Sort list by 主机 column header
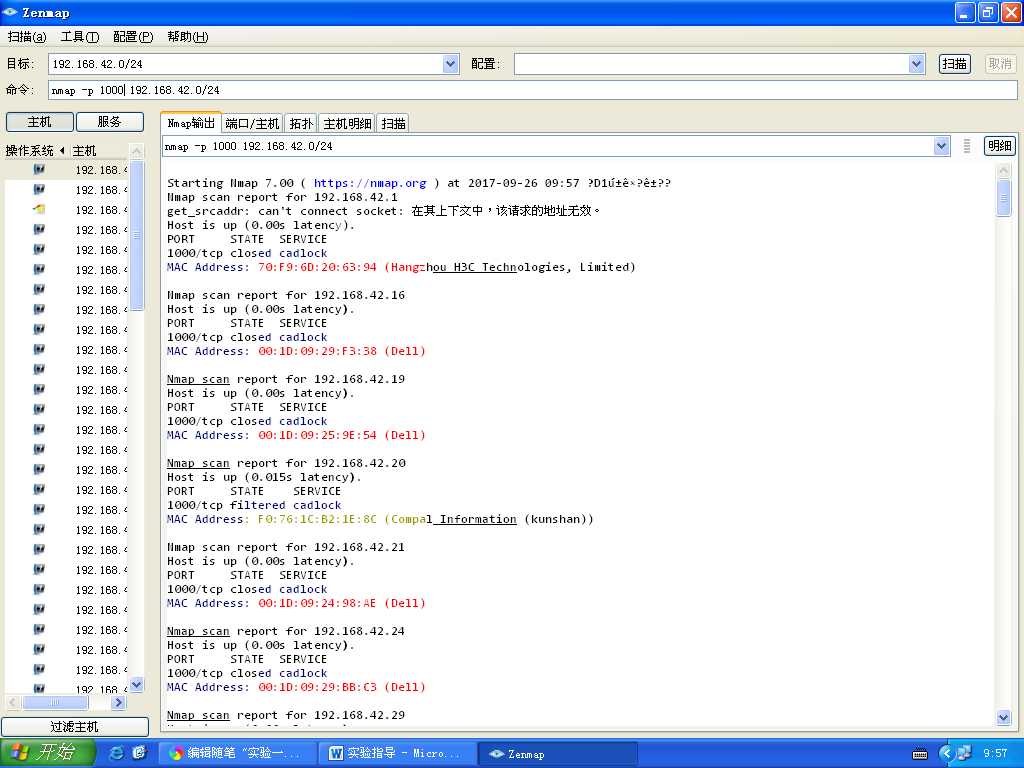Viewport: 1024px width, 768px height. (98, 151)
